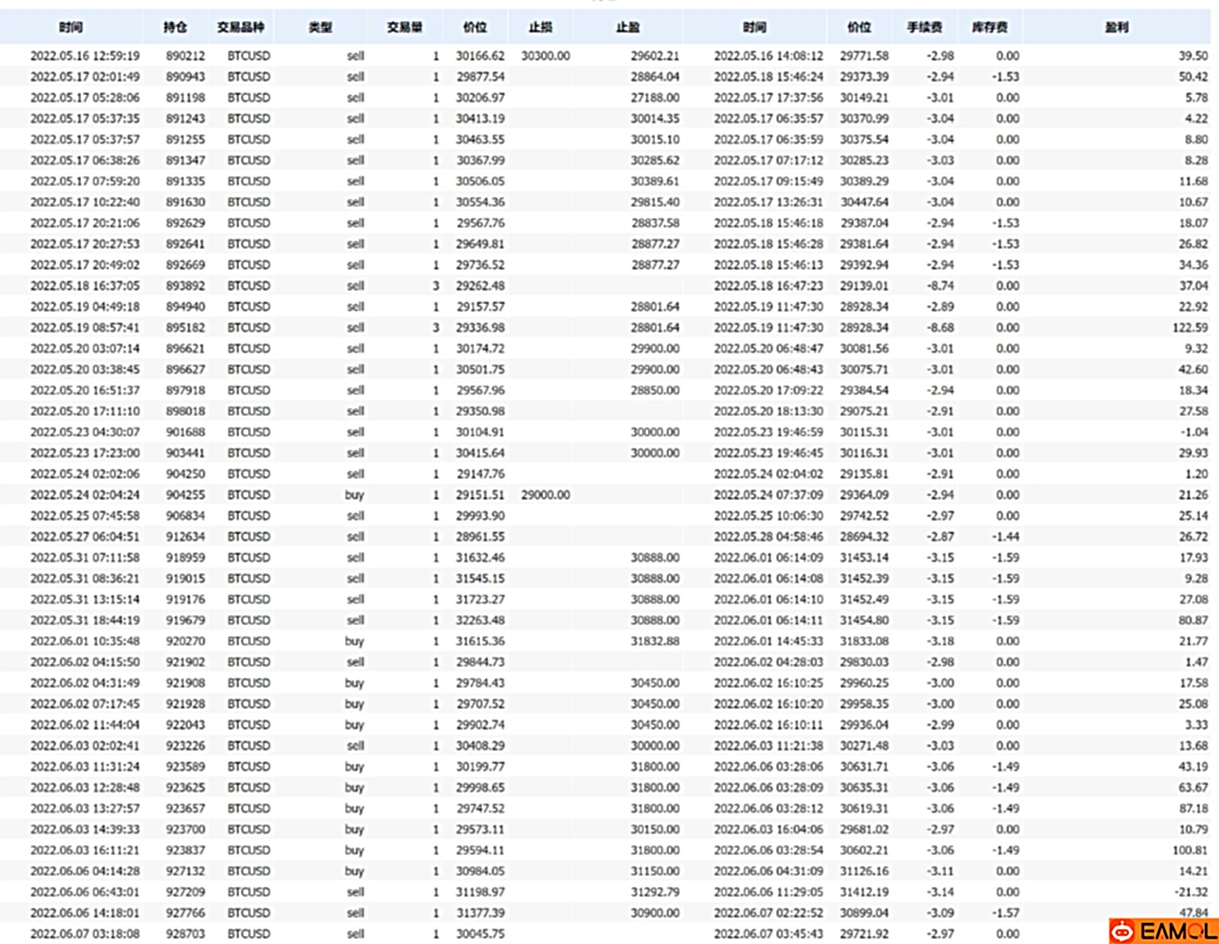This screenshot has height=944, width=1219.
Task: Click the 持仓 column header
Action: pyautogui.click(x=174, y=28)
